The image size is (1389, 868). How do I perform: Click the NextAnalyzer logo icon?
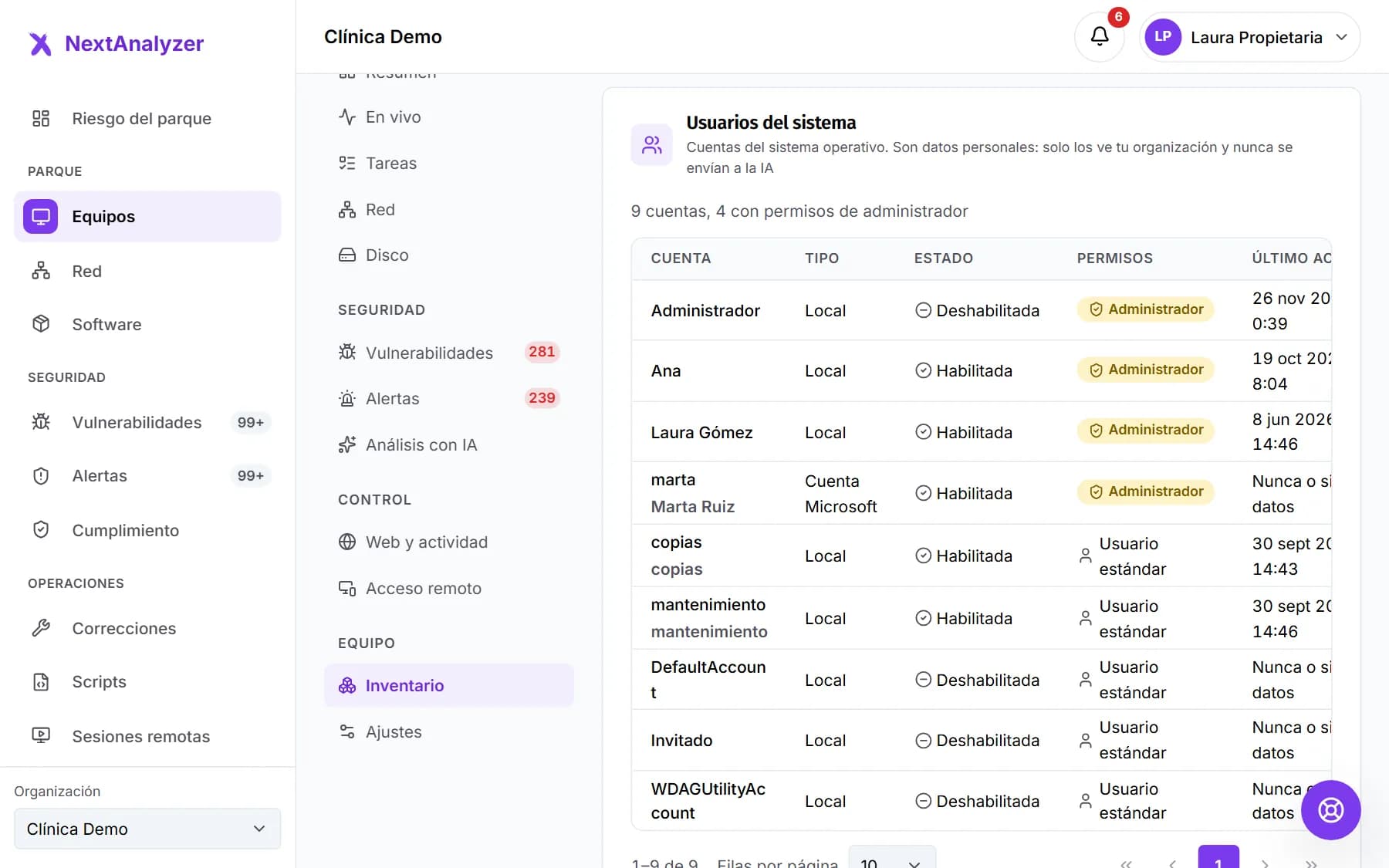(40, 44)
